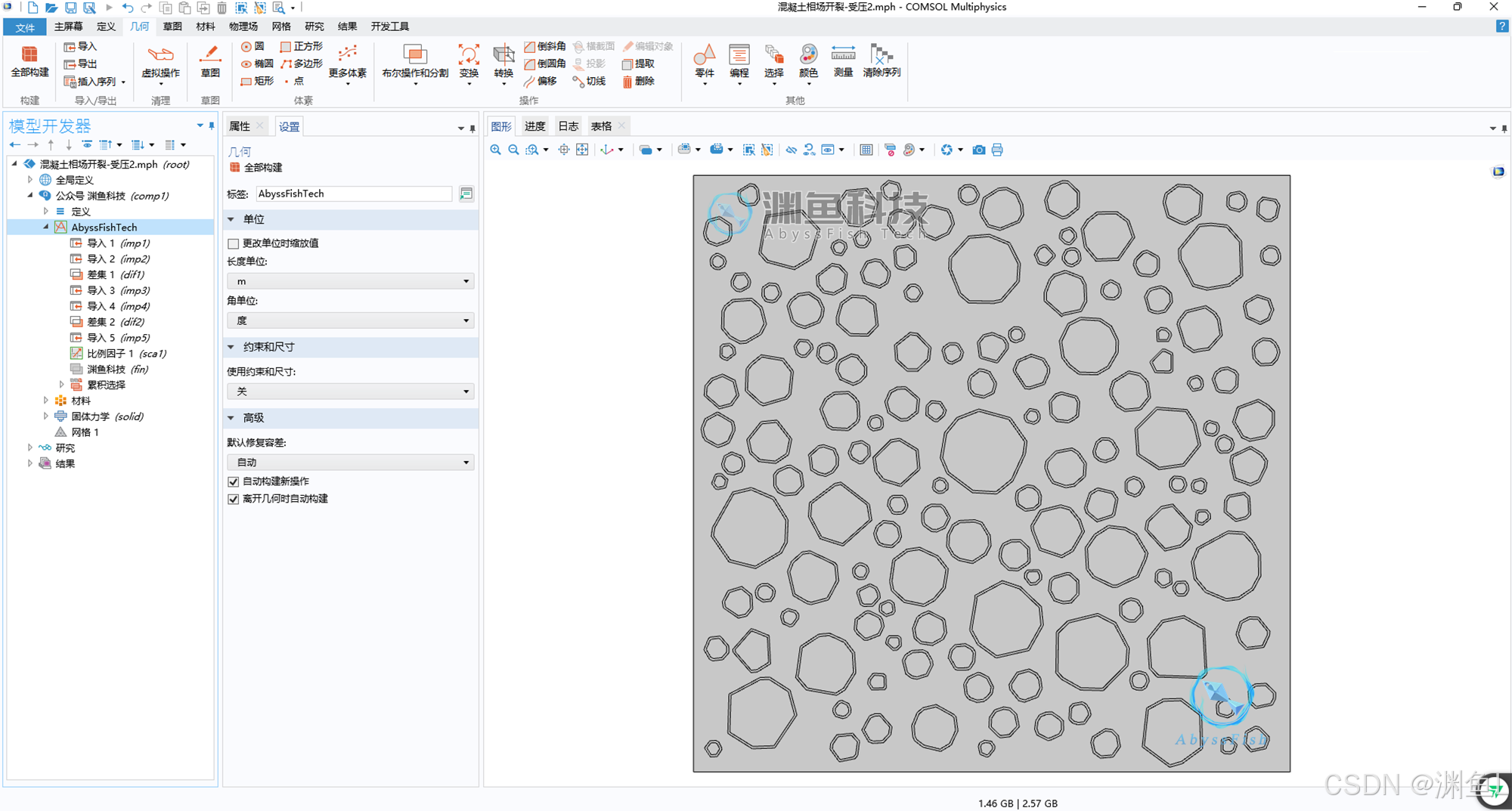Open the 文件 menu

(x=25, y=27)
